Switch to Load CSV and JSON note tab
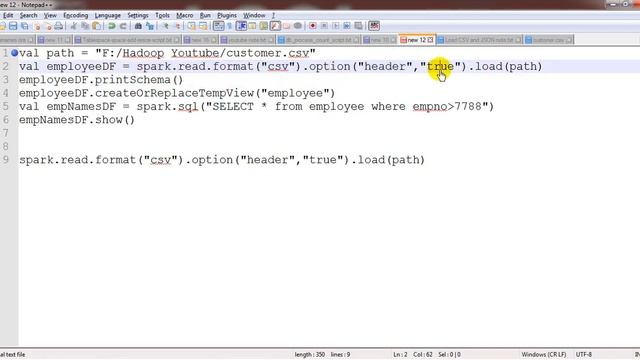This screenshot has height=360, width=640. point(479,40)
